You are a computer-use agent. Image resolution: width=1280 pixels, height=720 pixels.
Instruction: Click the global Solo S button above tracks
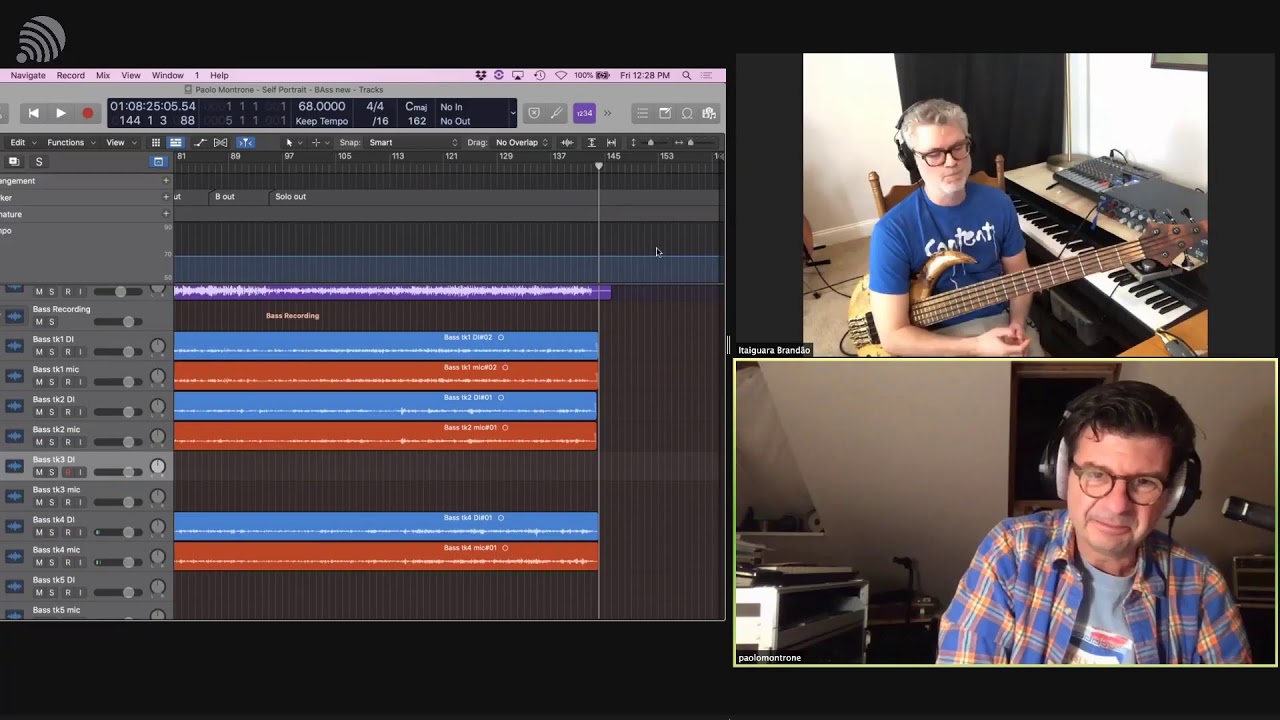(x=39, y=162)
